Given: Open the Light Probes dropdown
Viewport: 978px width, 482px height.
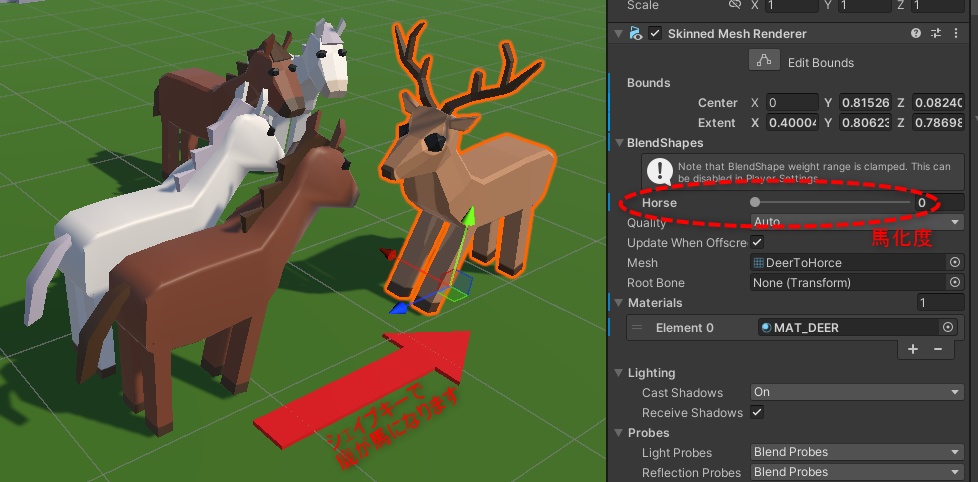Looking at the screenshot, I should point(857,452).
